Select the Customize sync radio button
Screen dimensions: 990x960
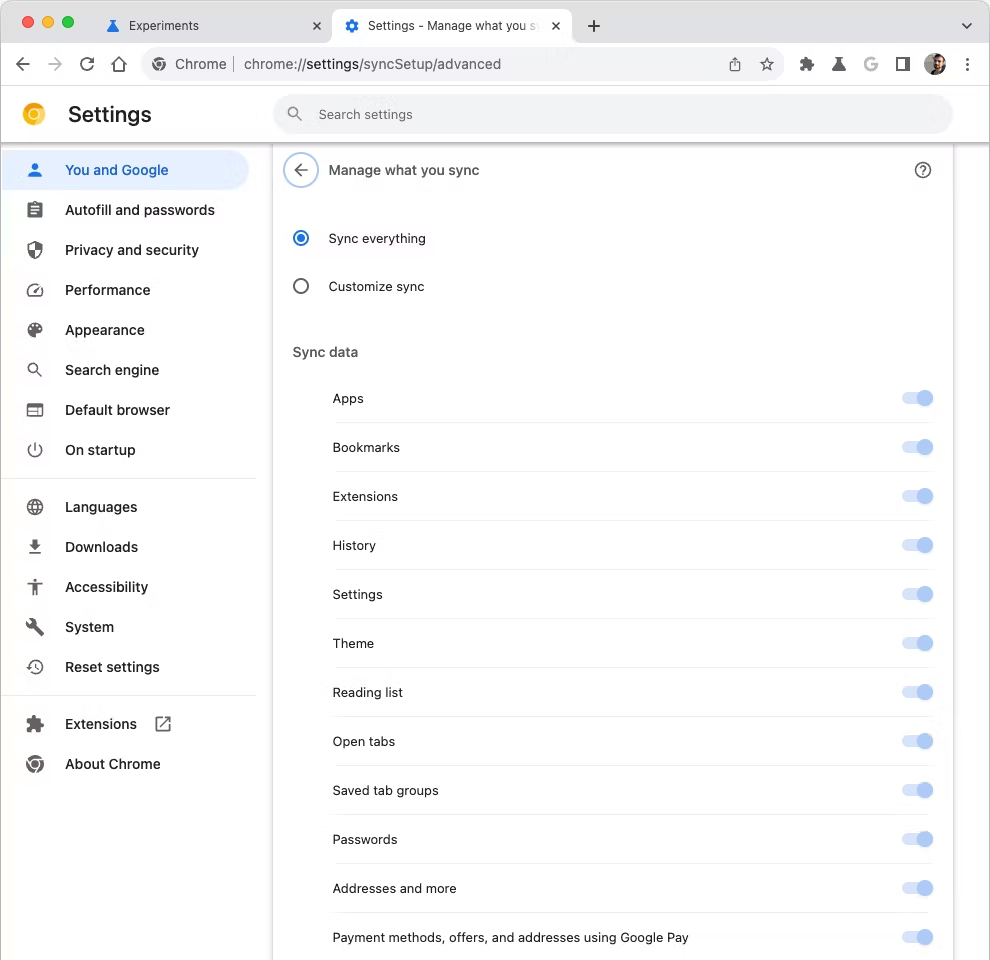[301, 286]
